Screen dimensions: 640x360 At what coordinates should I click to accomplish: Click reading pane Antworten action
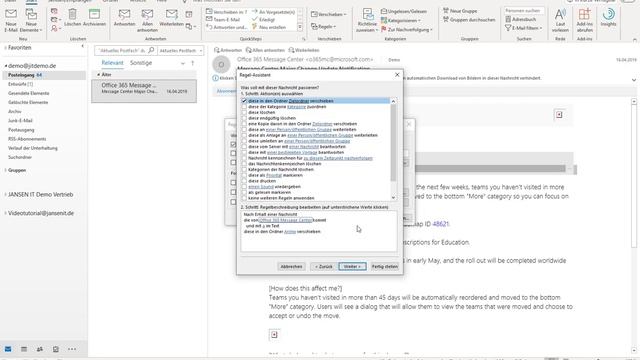click(x=228, y=50)
